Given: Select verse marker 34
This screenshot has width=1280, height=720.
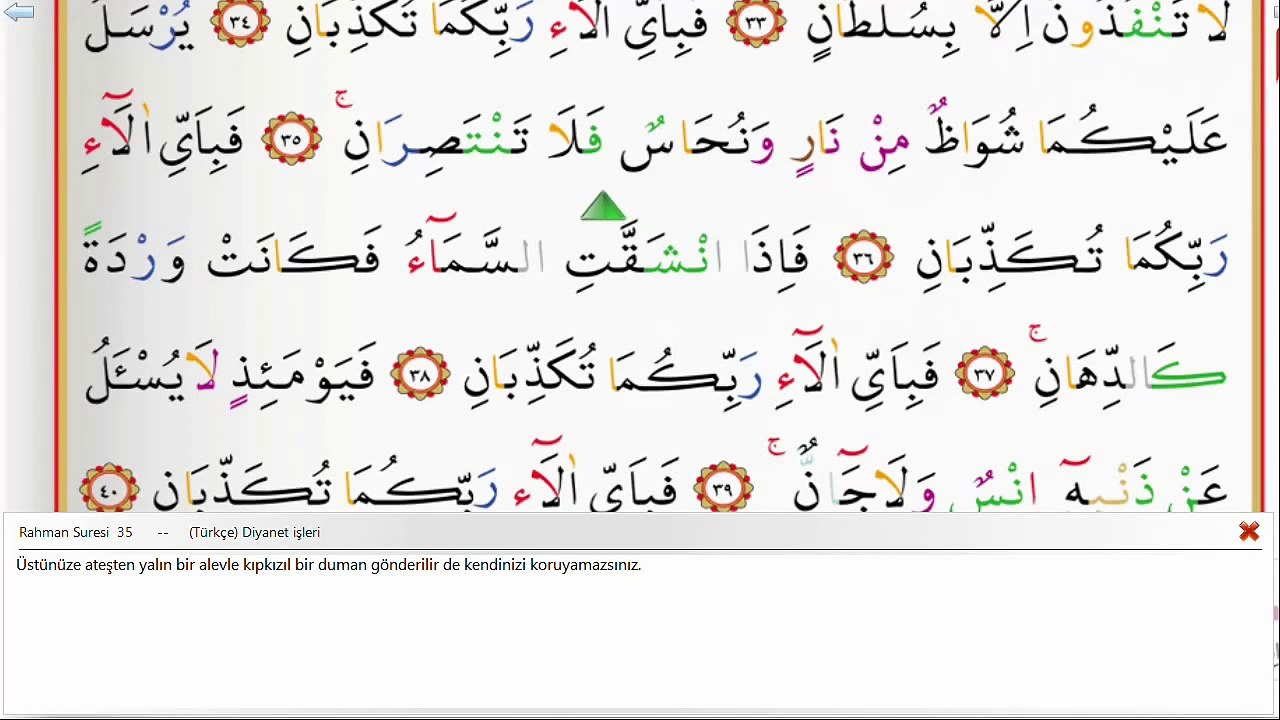Looking at the screenshot, I should 240,22.
